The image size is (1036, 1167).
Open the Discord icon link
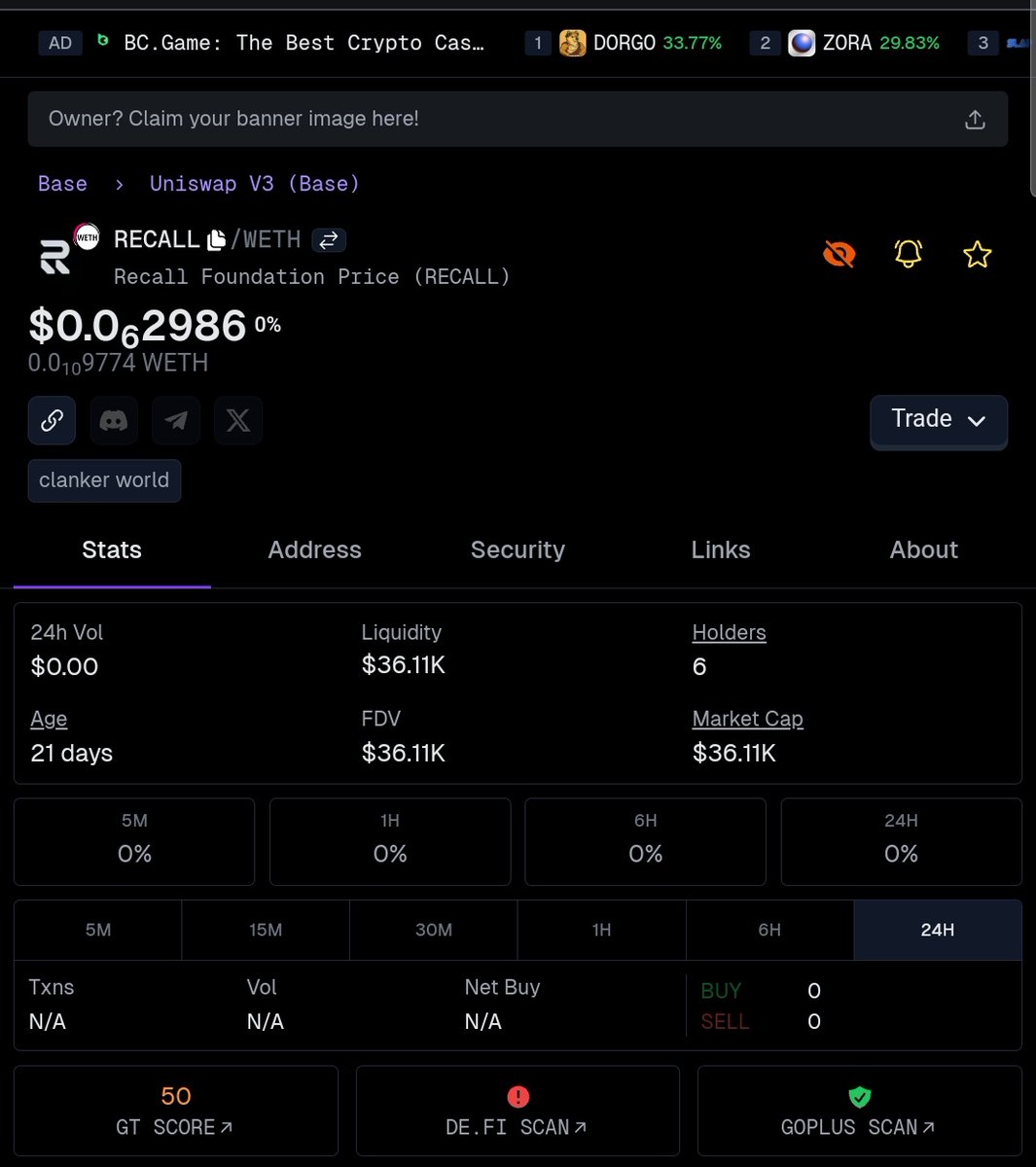pyautogui.click(x=114, y=420)
